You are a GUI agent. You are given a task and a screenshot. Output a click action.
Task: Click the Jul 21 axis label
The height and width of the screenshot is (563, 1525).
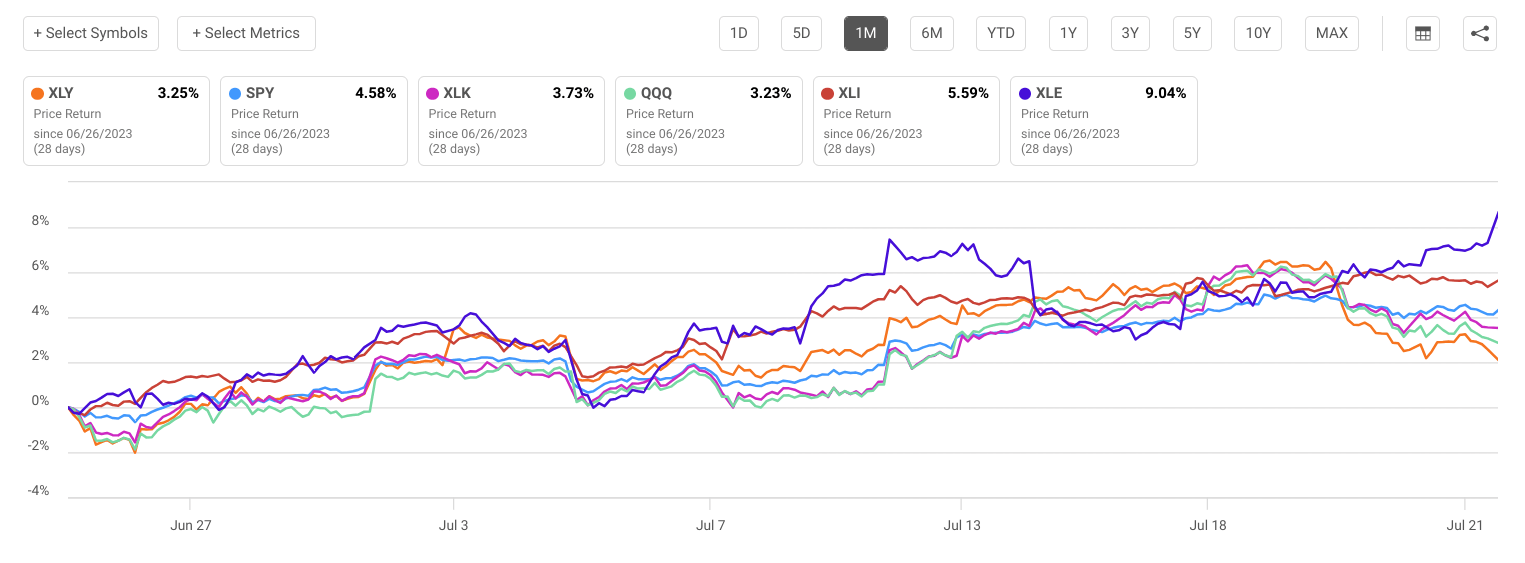point(1464,525)
